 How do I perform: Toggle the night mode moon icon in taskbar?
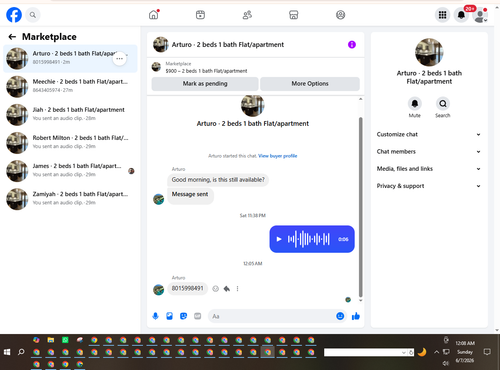pyautogui.click(x=422, y=352)
